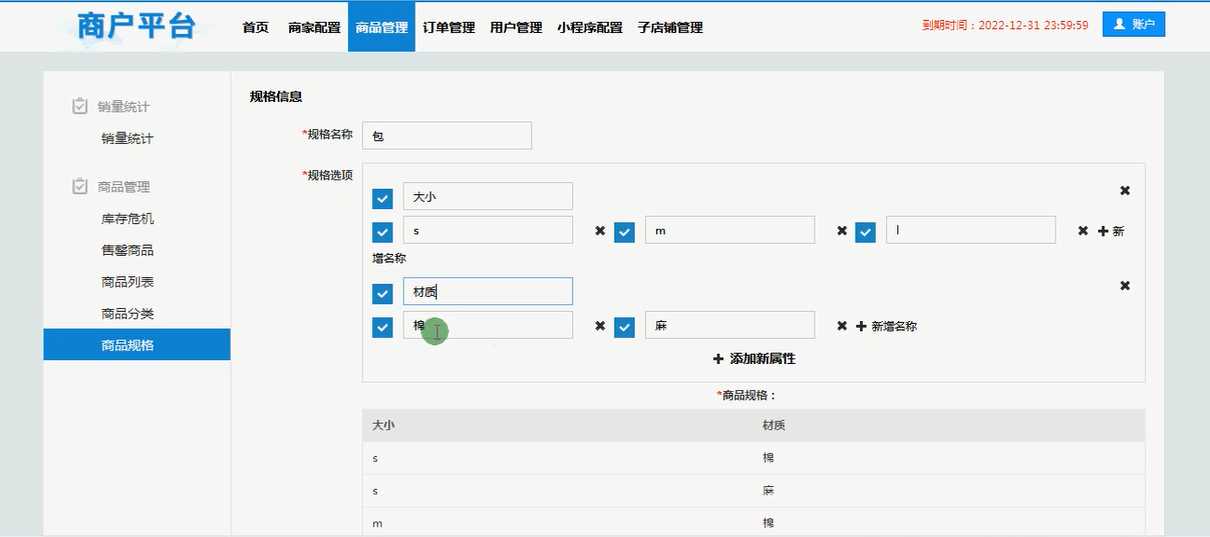Remove the 's' option using its X icon
1210x537 pixels.
click(x=600, y=231)
